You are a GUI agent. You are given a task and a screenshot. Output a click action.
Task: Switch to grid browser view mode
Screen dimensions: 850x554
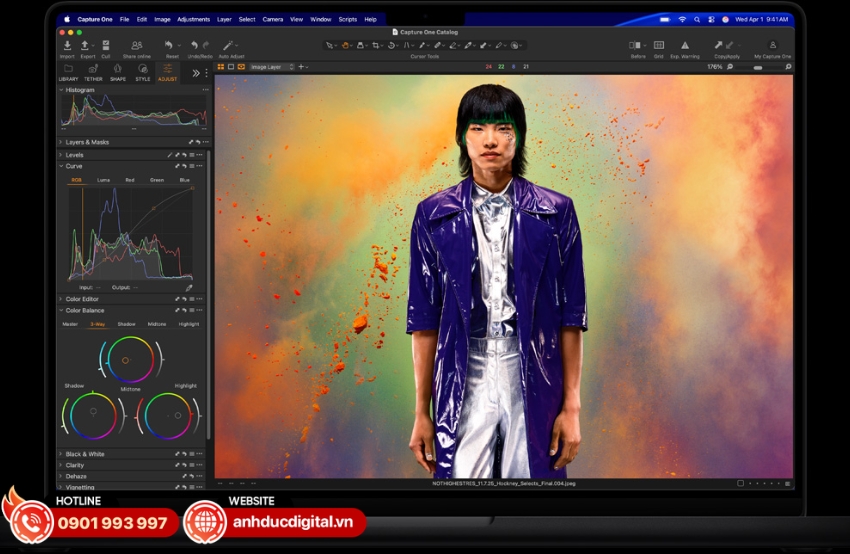point(221,67)
